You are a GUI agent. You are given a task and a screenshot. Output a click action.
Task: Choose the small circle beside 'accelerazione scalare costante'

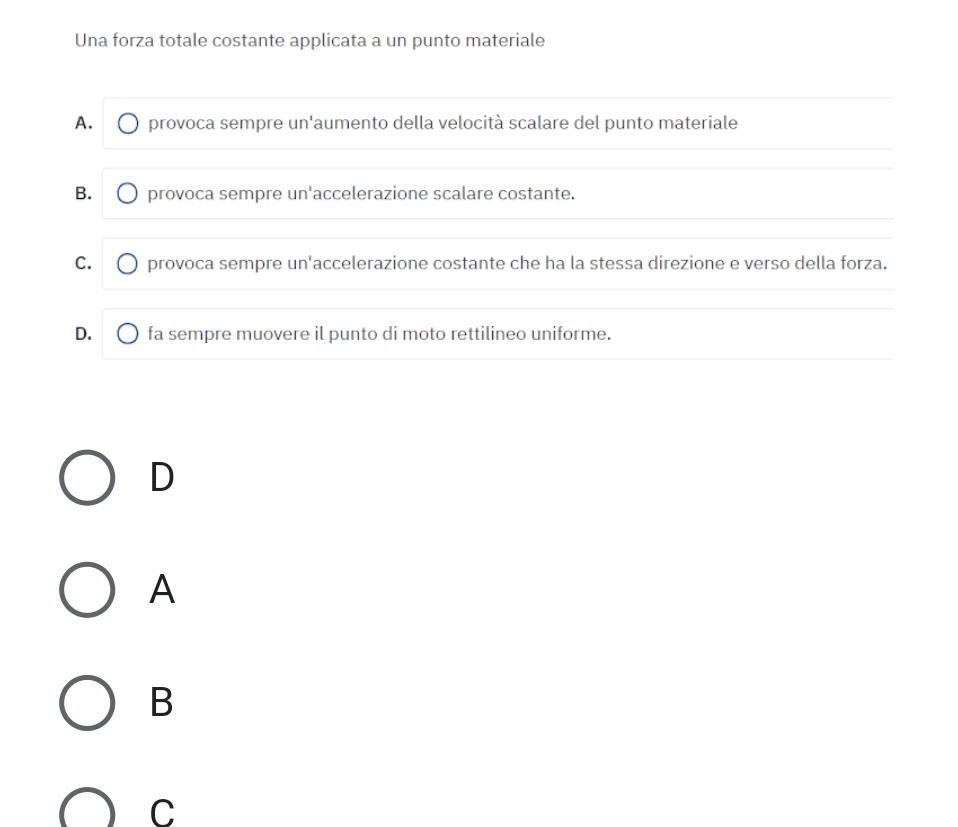127,194
